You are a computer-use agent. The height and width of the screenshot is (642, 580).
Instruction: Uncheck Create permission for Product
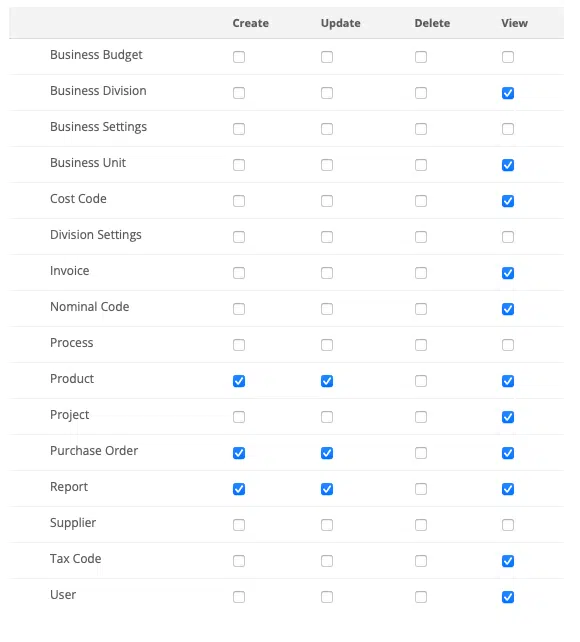coord(239,381)
